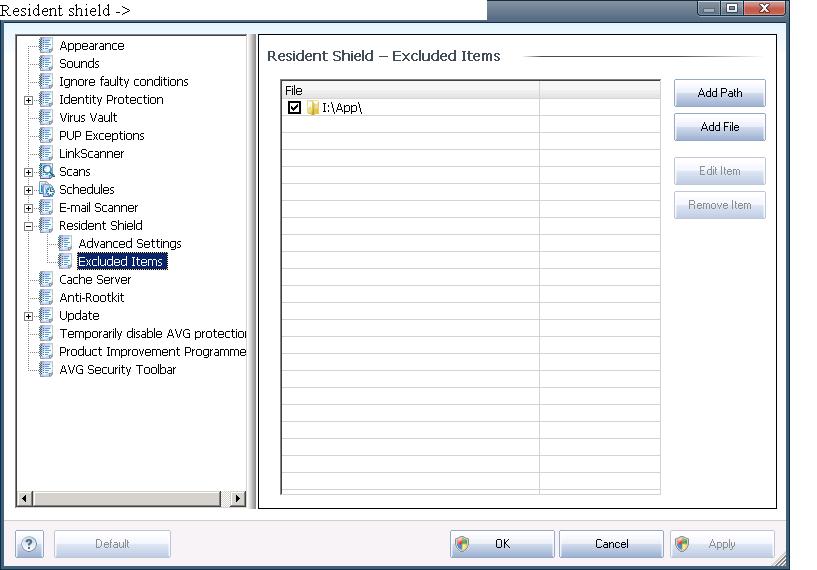The image size is (817, 570).
Task: Click the Virus Vault settings icon
Action: click(x=46, y=117)
